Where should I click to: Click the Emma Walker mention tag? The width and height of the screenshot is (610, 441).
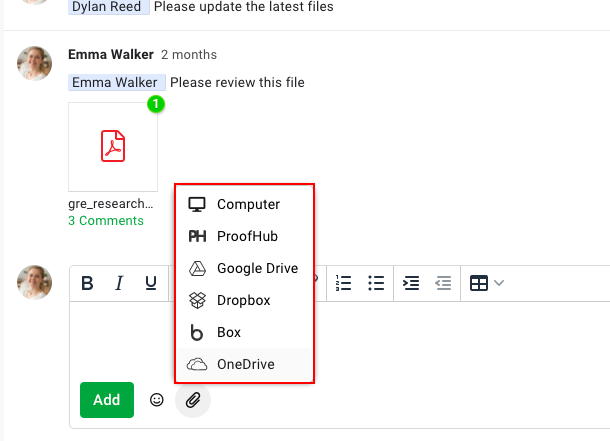(117, 82)
